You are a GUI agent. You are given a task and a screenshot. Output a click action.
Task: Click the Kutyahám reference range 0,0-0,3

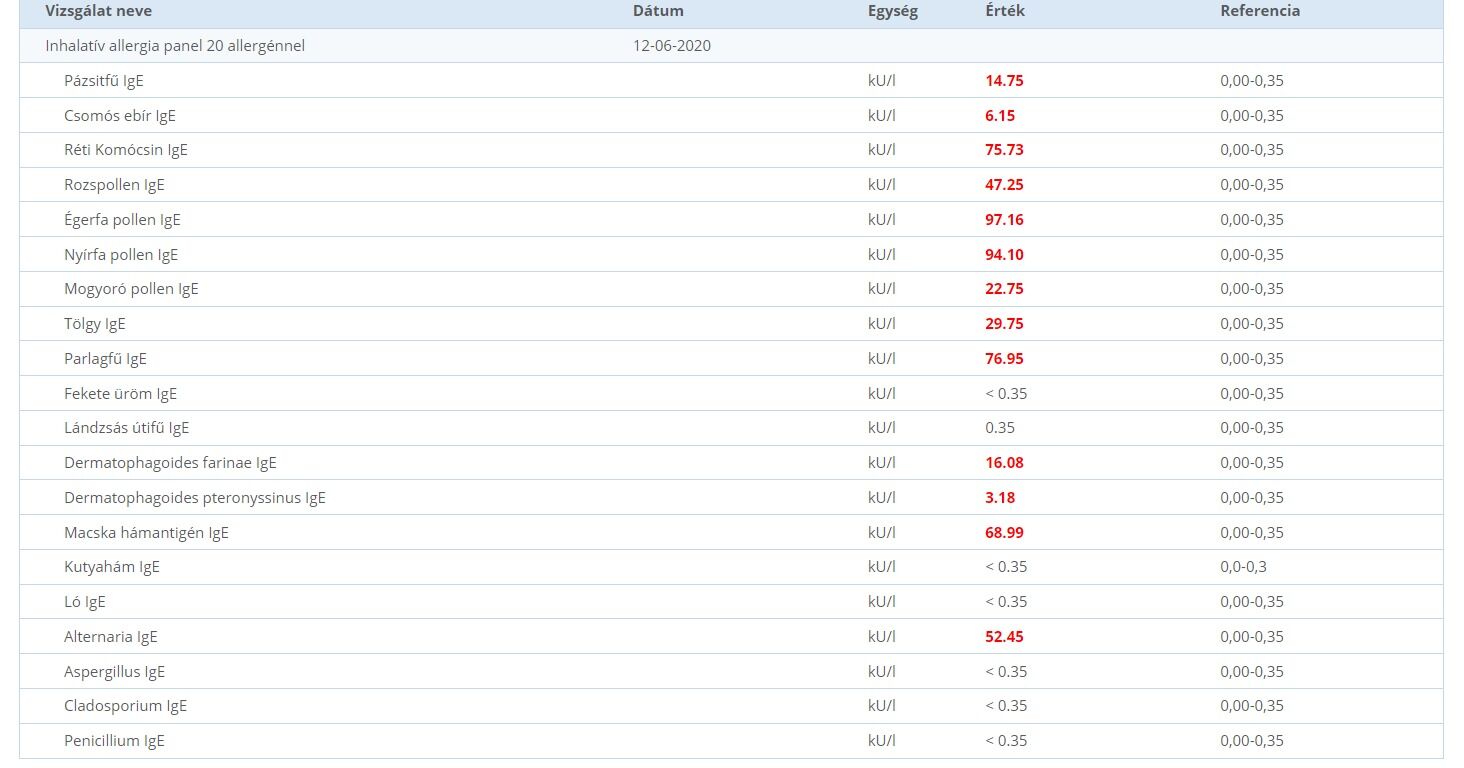1243,567
